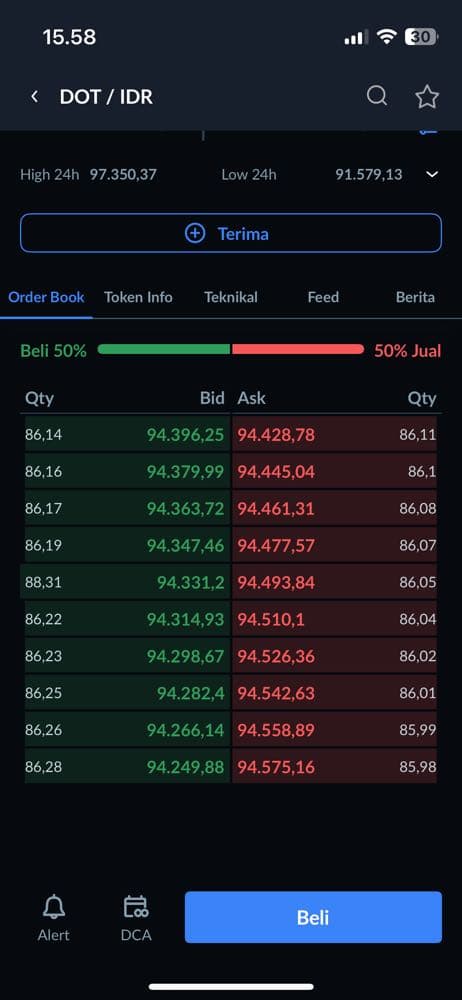
Task: Tap the back arrow next to DOT / IDR
Action: [34, 96]
